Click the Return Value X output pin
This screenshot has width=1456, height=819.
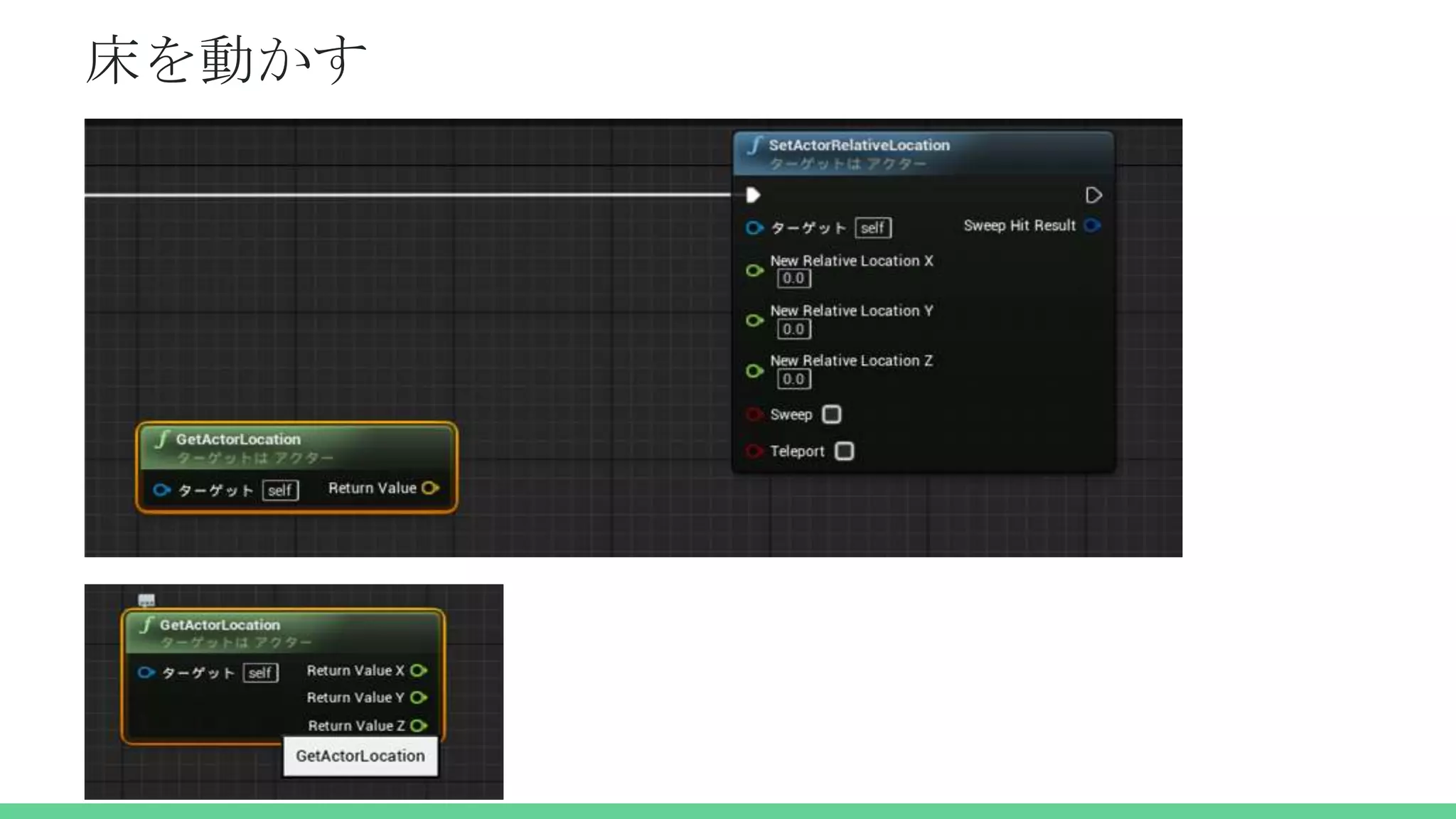pyautogui.click(x=419, y=670)
